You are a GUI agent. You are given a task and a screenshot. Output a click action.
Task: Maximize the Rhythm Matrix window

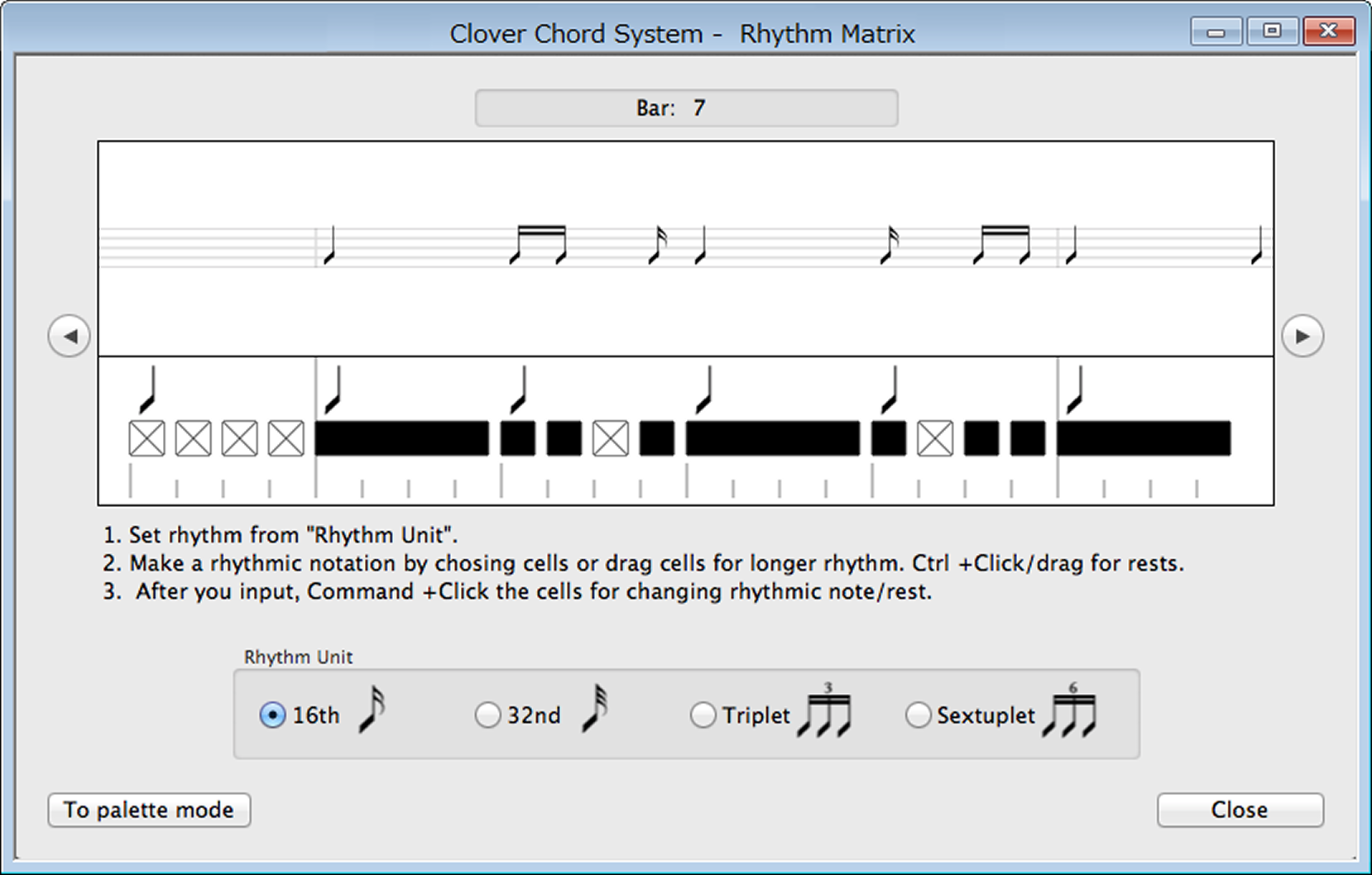coord(1272,31)
